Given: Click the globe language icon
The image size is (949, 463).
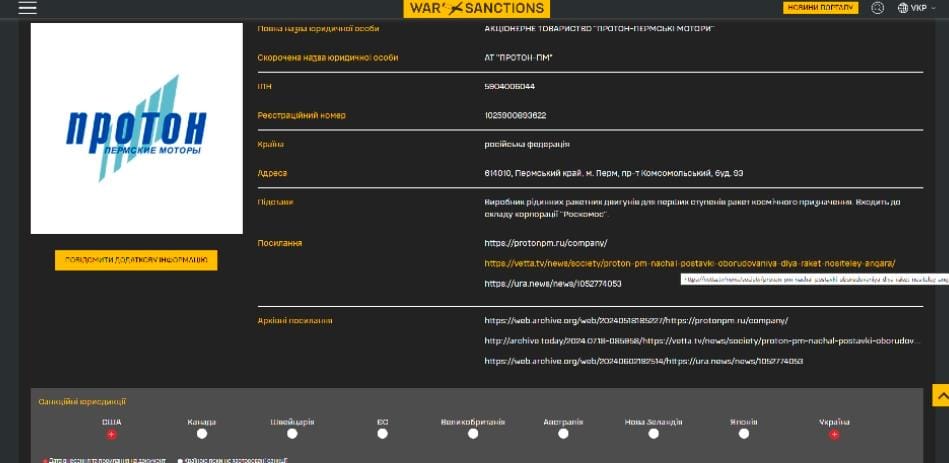Looking at the screenshot, I should coord(903,8).
